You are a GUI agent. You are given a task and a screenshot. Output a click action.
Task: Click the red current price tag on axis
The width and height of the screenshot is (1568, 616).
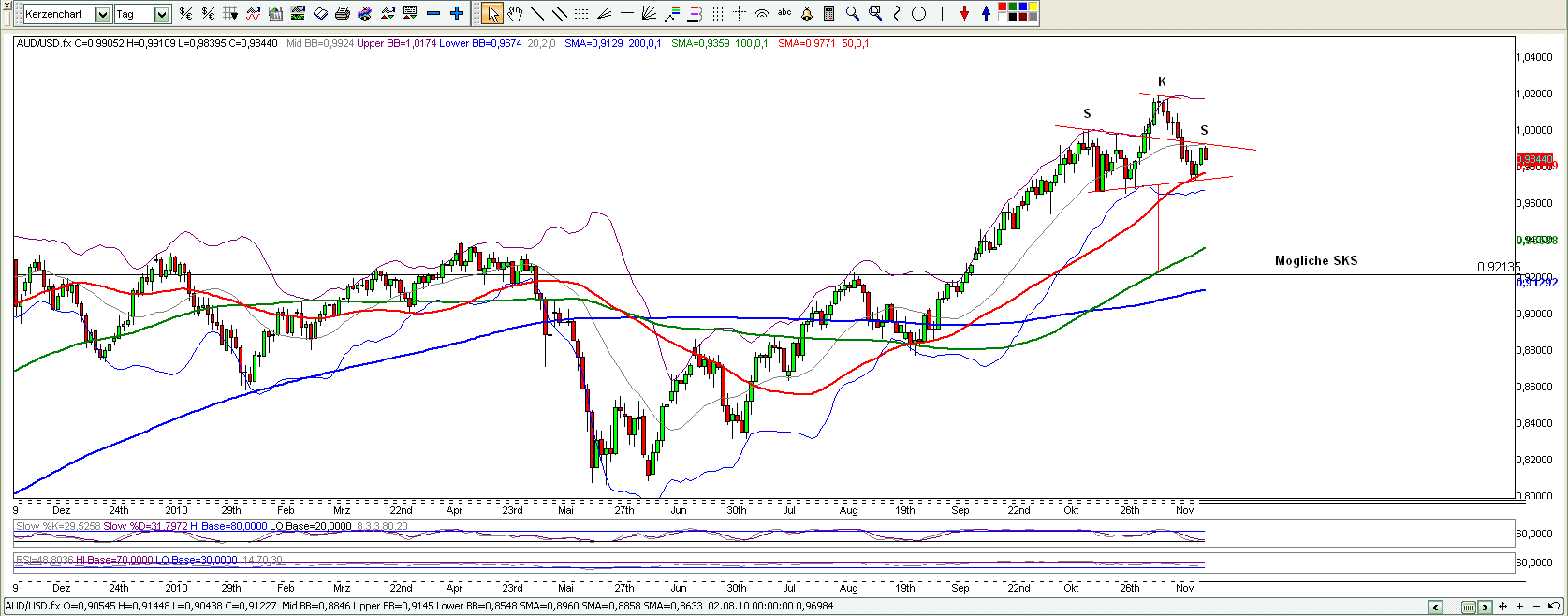[1535, 160]
